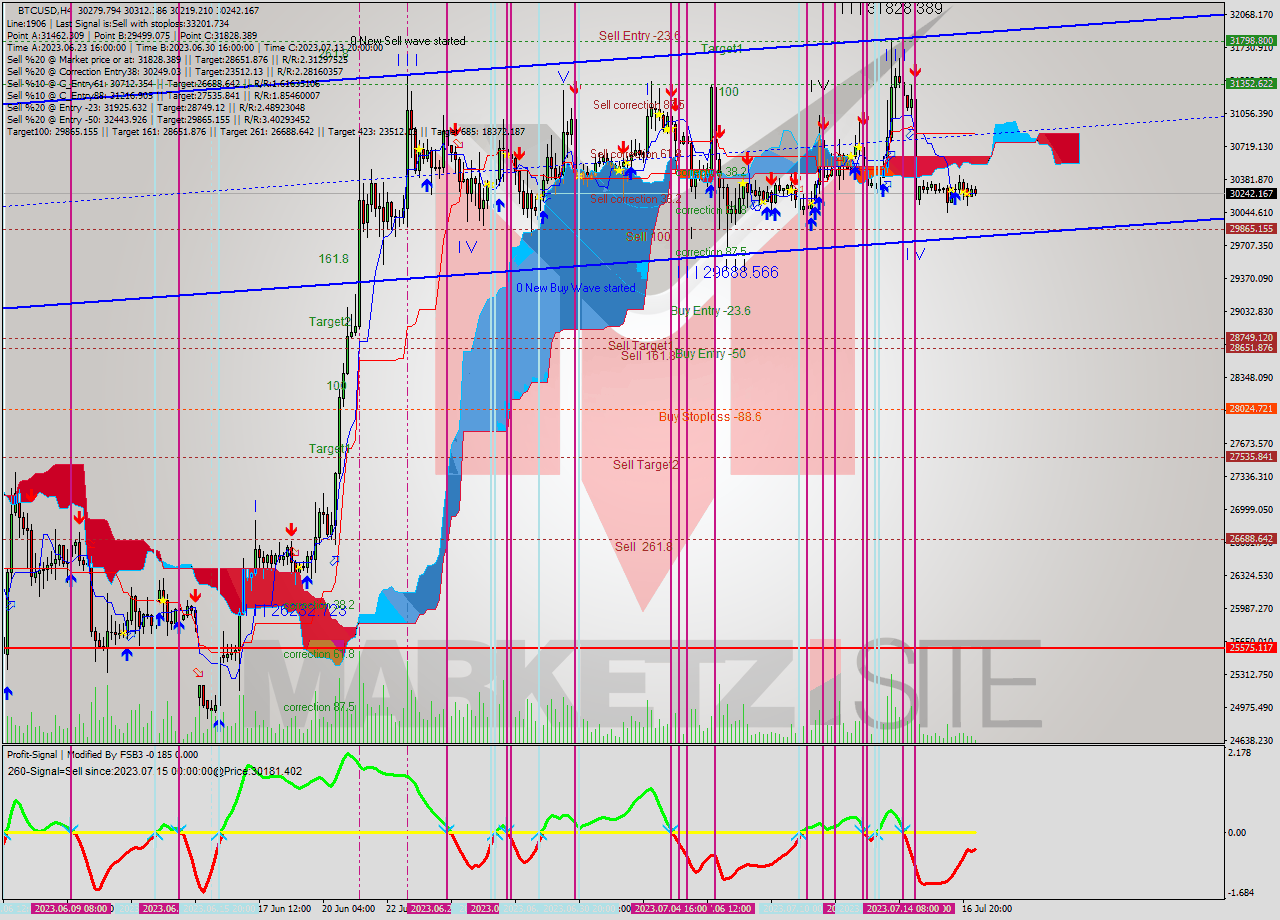Click the '17 Jun 12:00' time axis label

(x=284, y=908)
